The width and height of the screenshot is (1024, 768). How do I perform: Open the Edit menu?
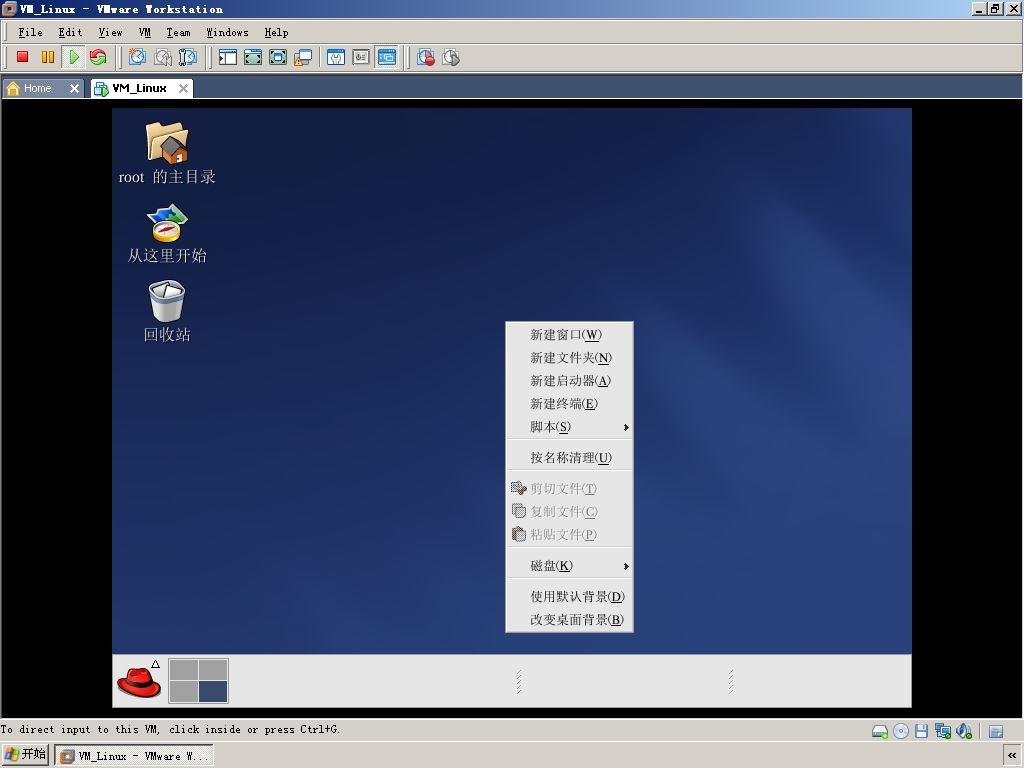point(71,33)
